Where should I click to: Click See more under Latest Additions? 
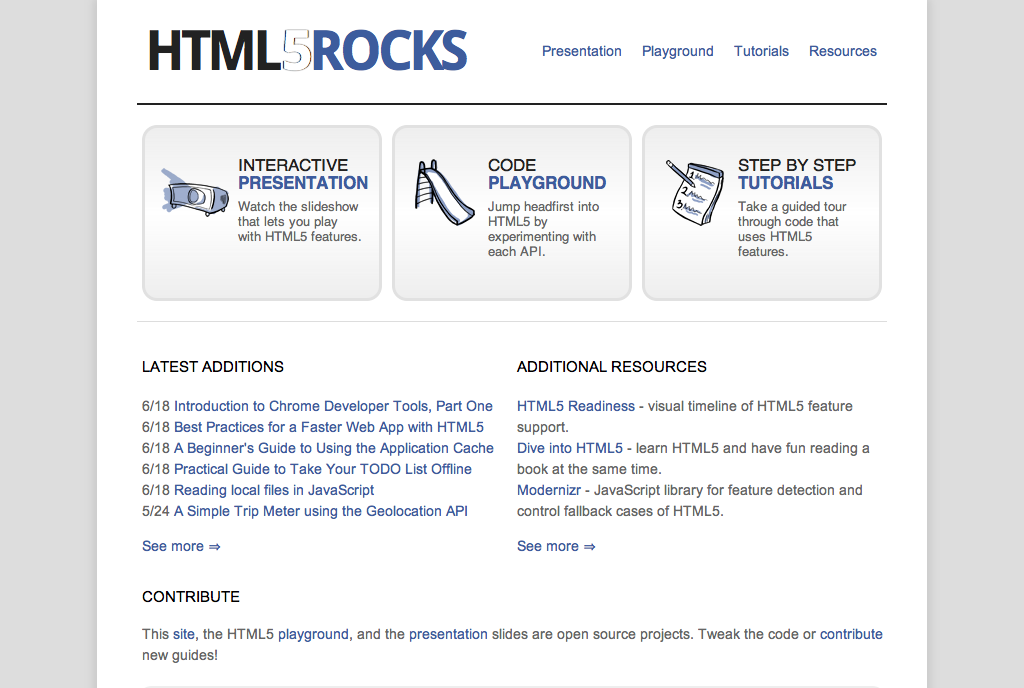(181, 546)
